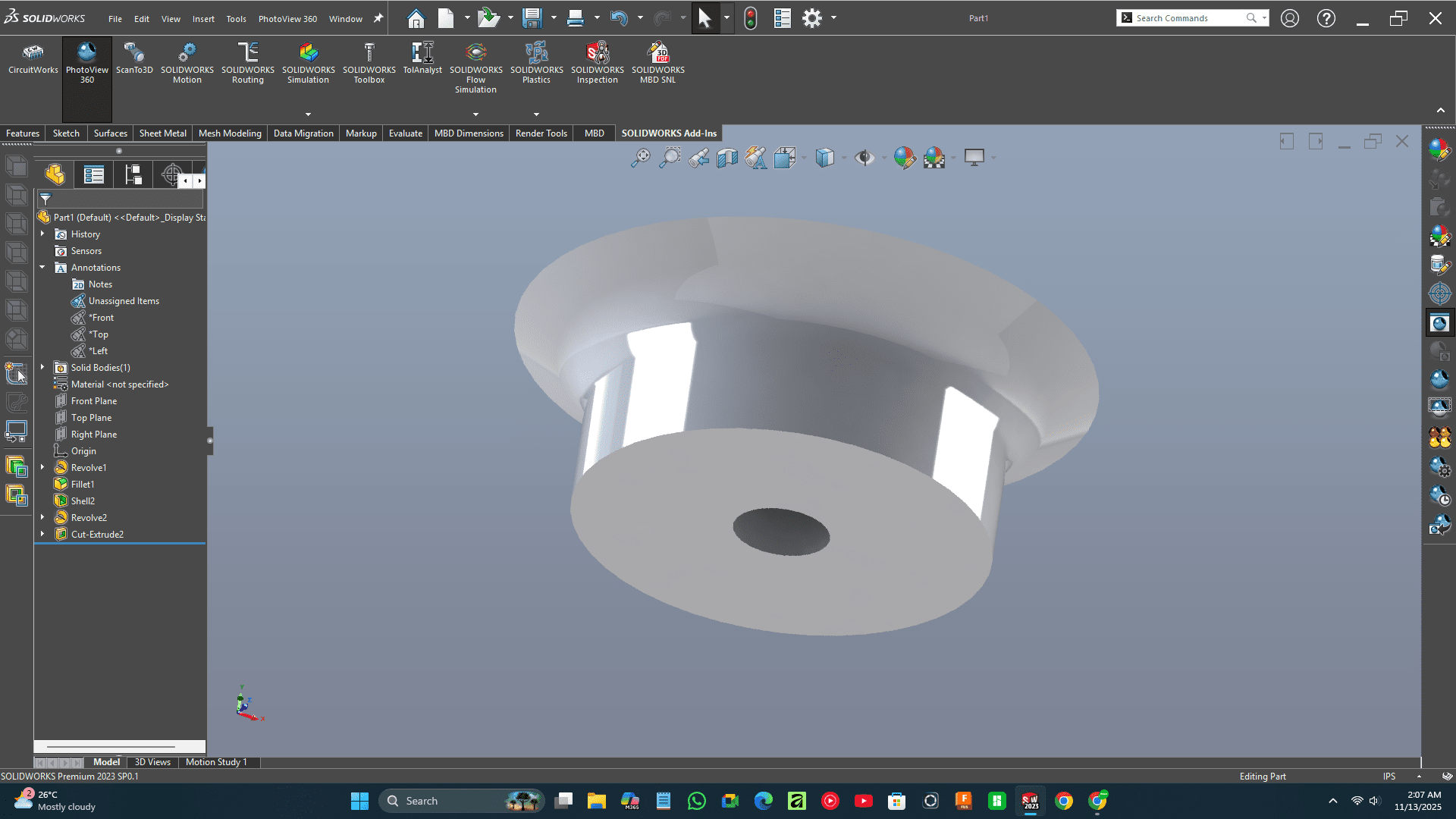This screenshot has height=819, width=1456.
Task: Open the ConfigurationManager panel tab
Action: click(x=133, y=175)
